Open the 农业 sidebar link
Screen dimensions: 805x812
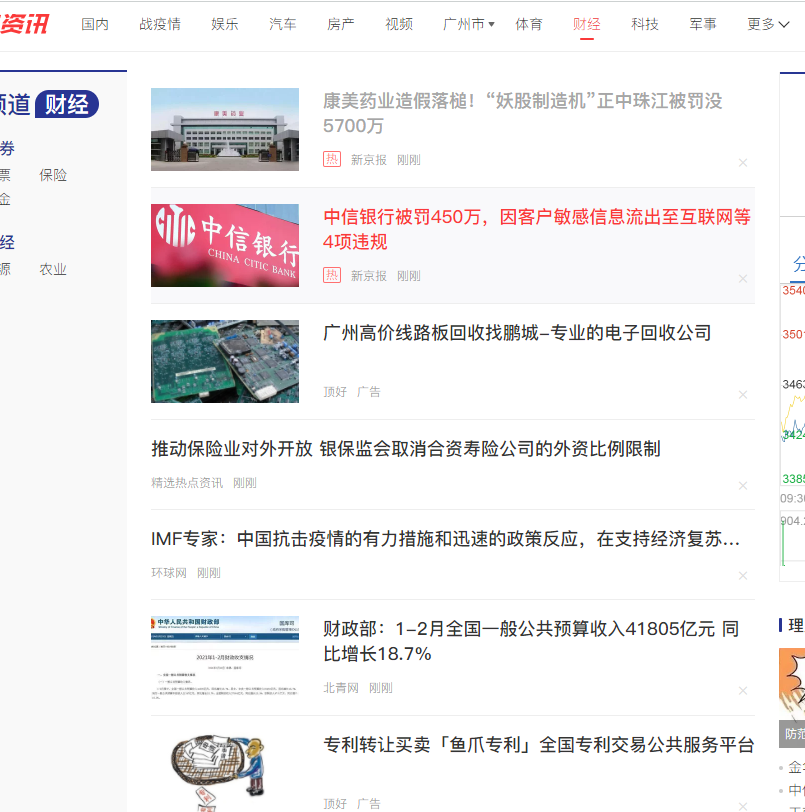click(x=53, y=269)
